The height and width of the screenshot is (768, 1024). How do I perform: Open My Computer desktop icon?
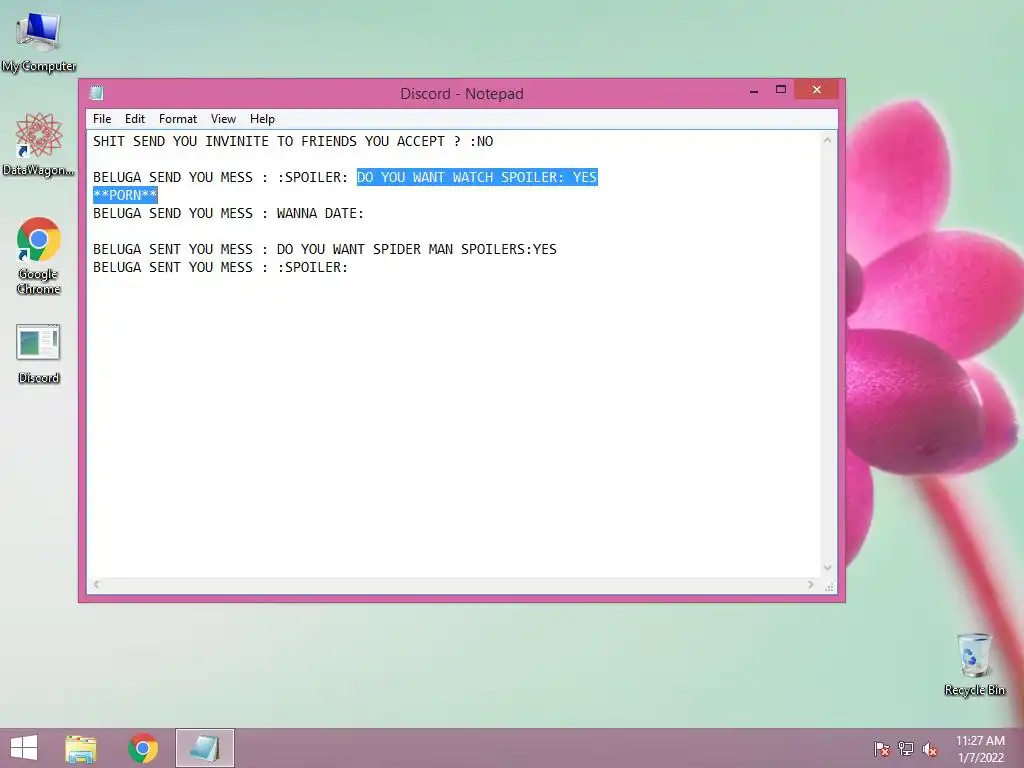click(x=39, y=42)
